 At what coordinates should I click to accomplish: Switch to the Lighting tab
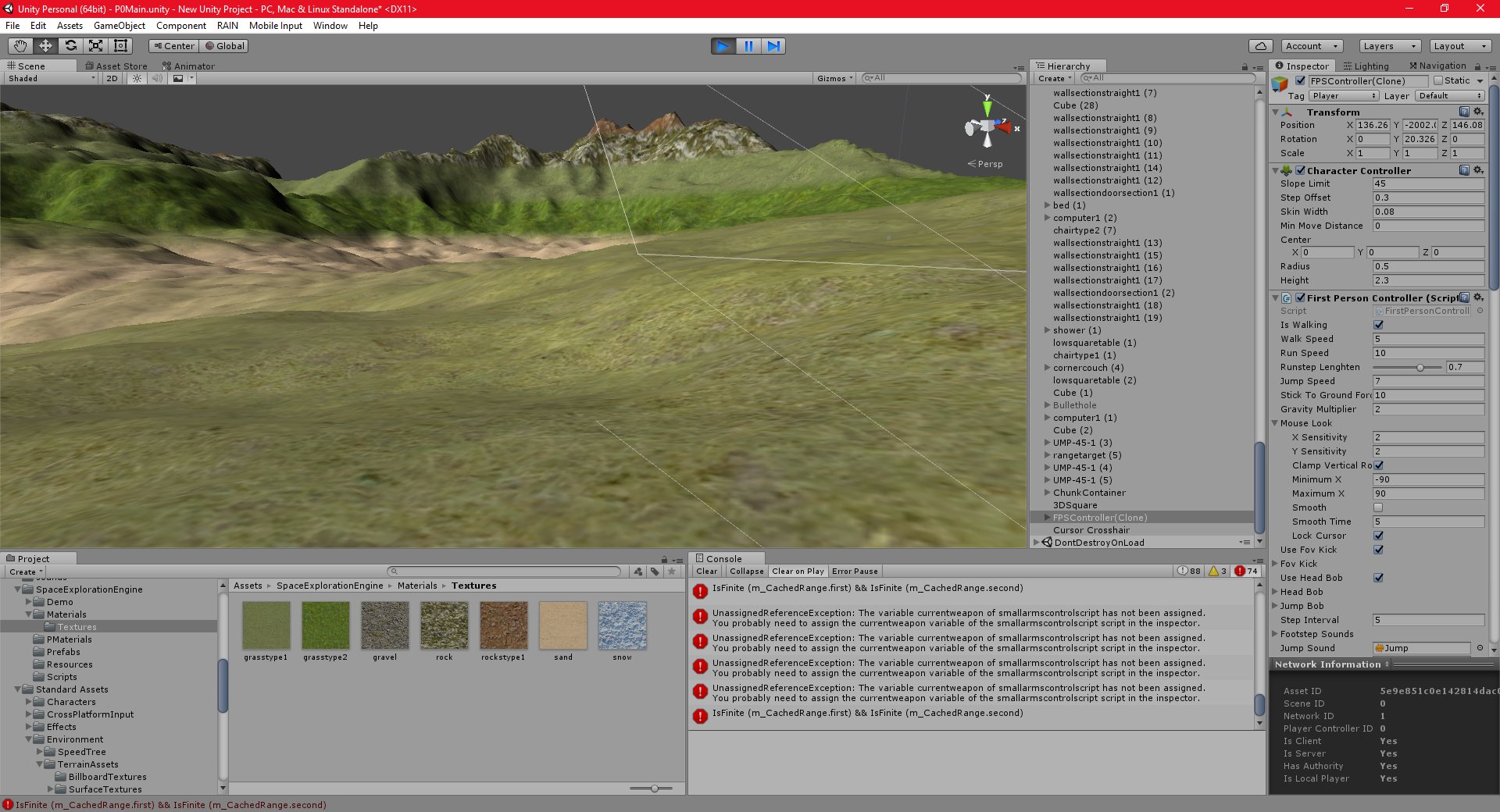(x=1366, y=66)
